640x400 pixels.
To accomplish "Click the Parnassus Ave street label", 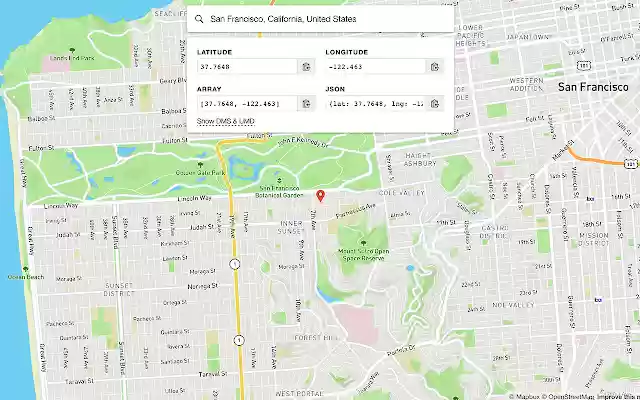I will [x=356, y=211].
